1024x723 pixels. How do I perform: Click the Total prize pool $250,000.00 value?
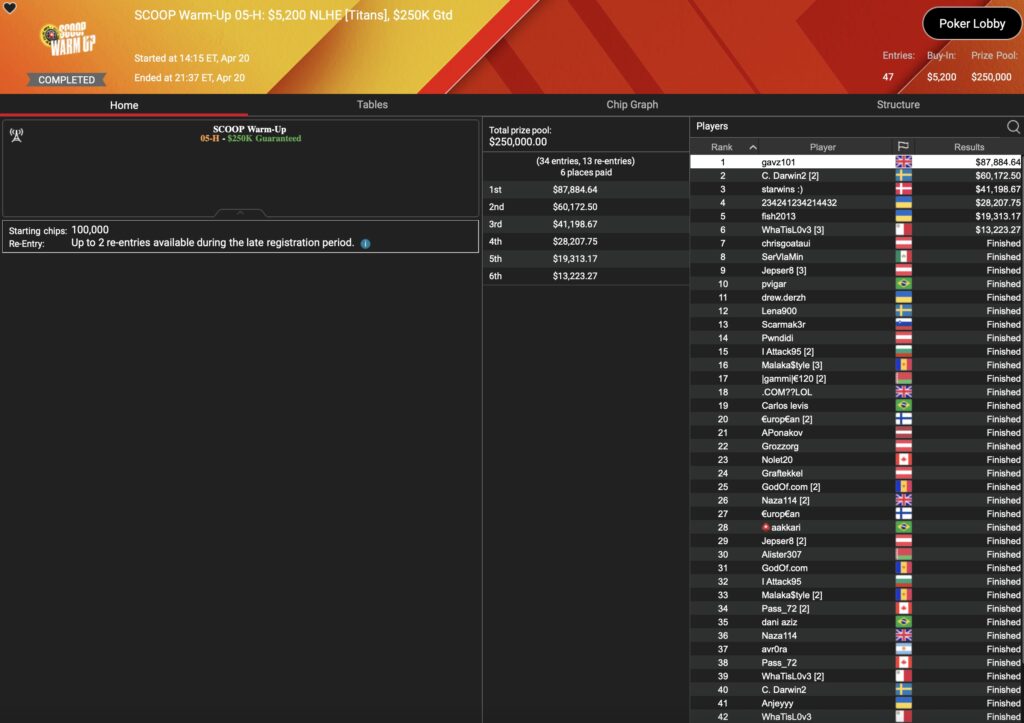click(518, 142)
